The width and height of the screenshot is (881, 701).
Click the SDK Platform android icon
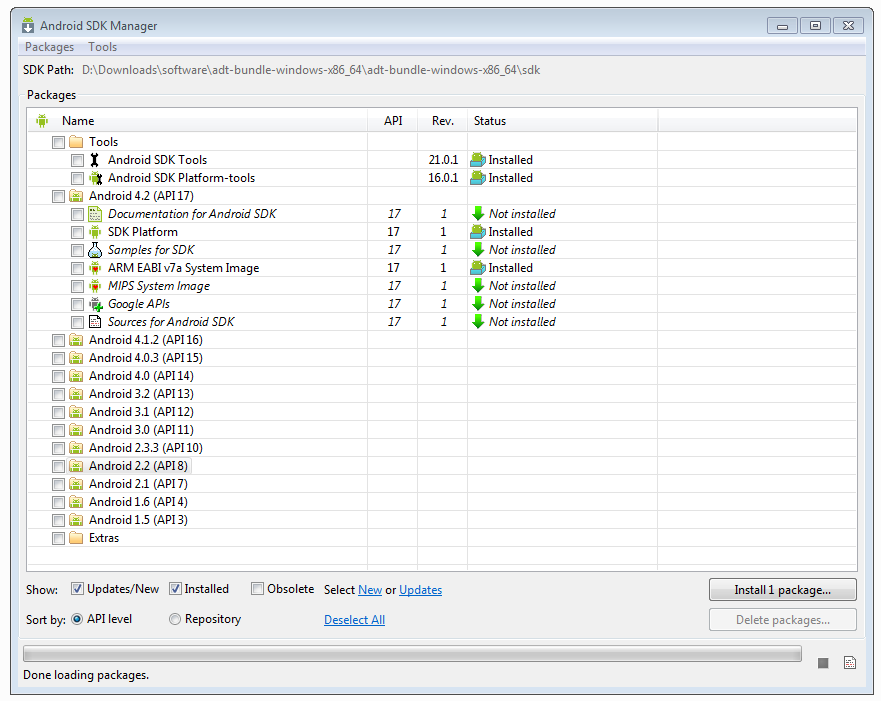click(x=96, y=232)
